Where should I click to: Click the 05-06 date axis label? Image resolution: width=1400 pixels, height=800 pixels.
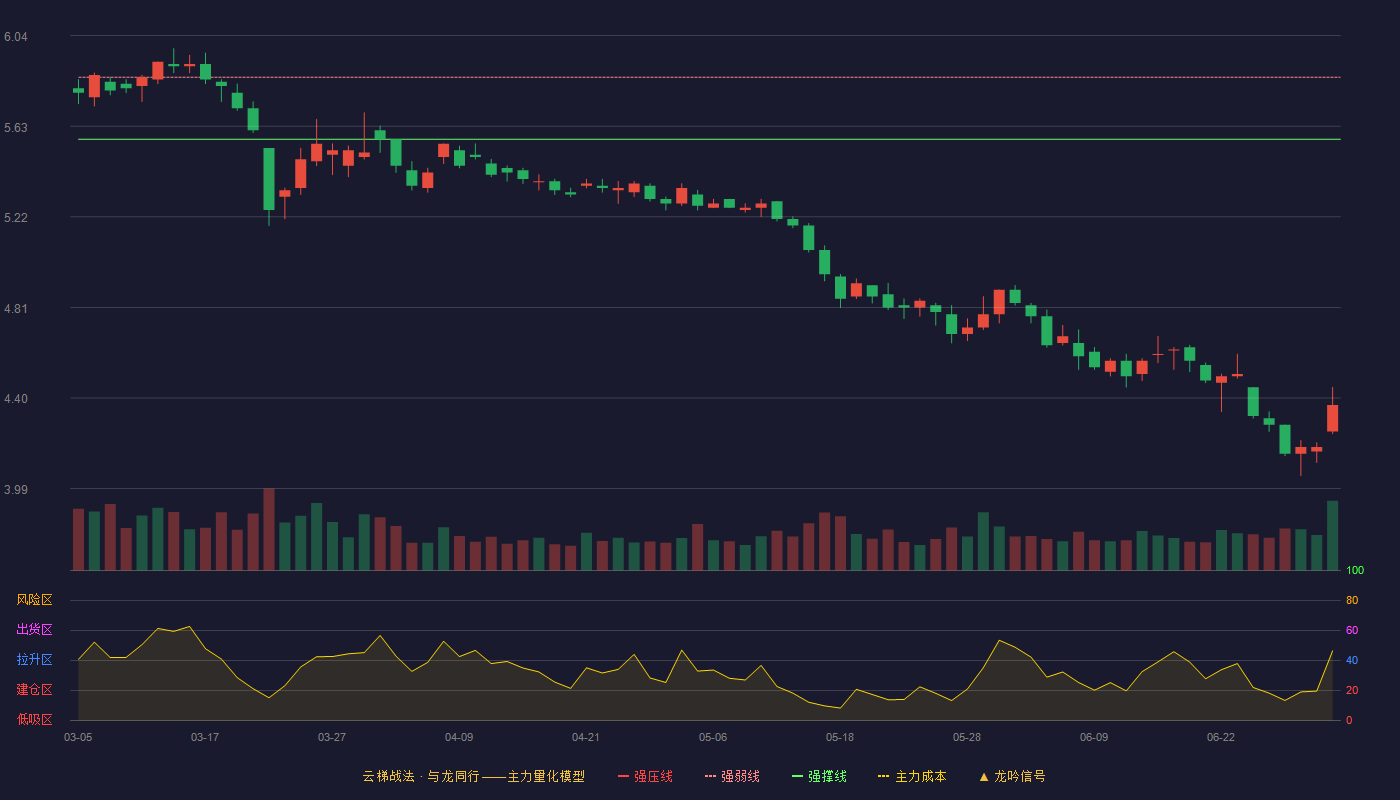pyautogui.click(x=713, y=737)
